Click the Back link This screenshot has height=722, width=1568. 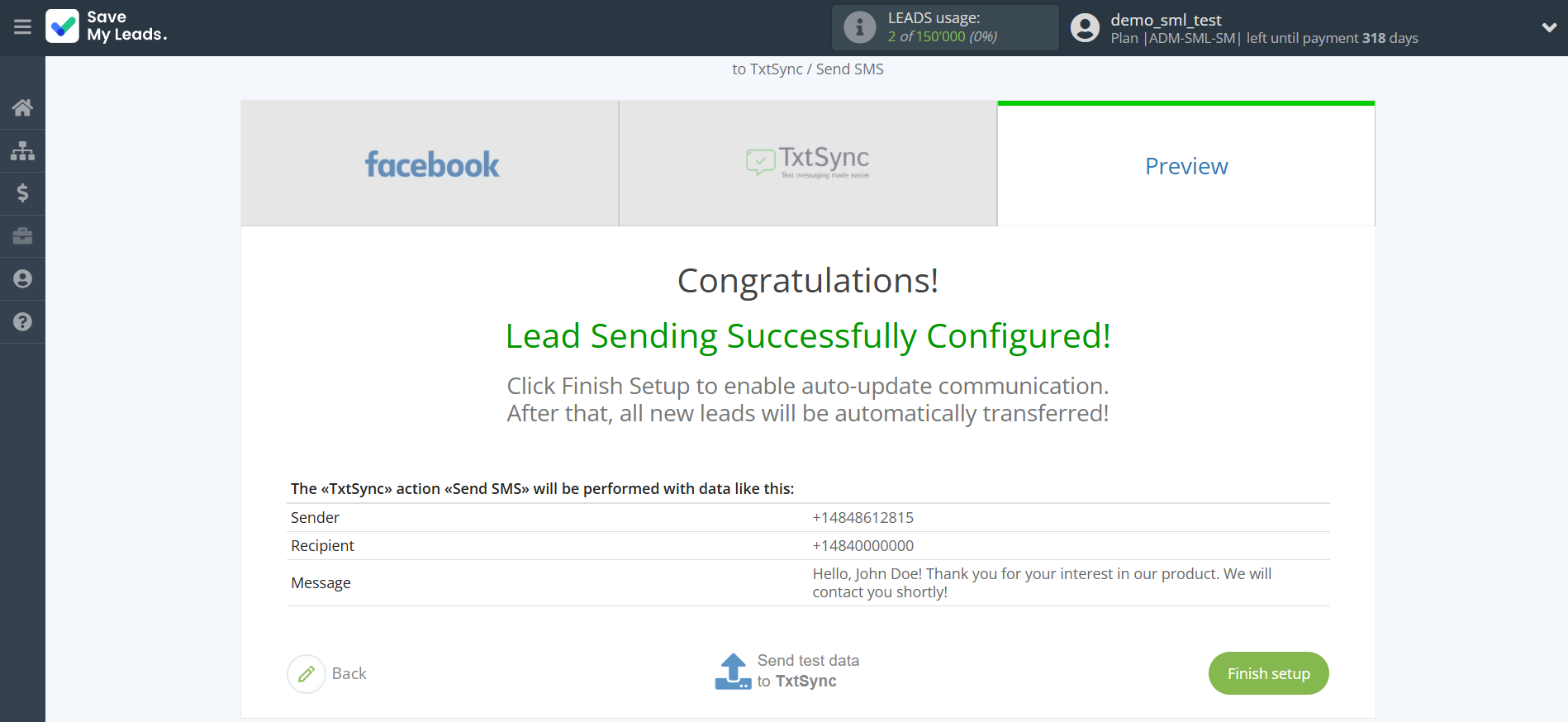pyautogui.click(x=349, y=673)
